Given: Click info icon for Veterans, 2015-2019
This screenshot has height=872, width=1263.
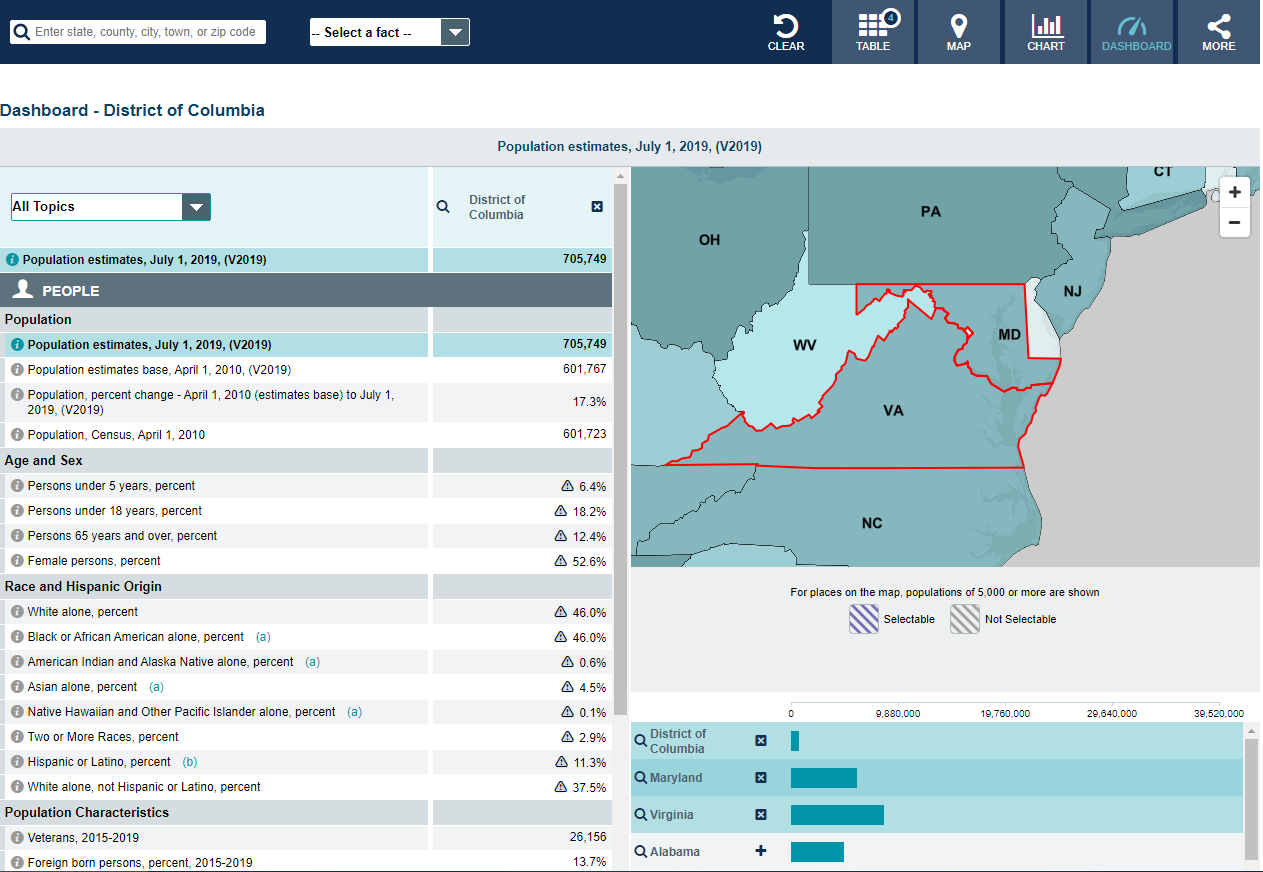Looking at the screenshot, I should 17,838.
